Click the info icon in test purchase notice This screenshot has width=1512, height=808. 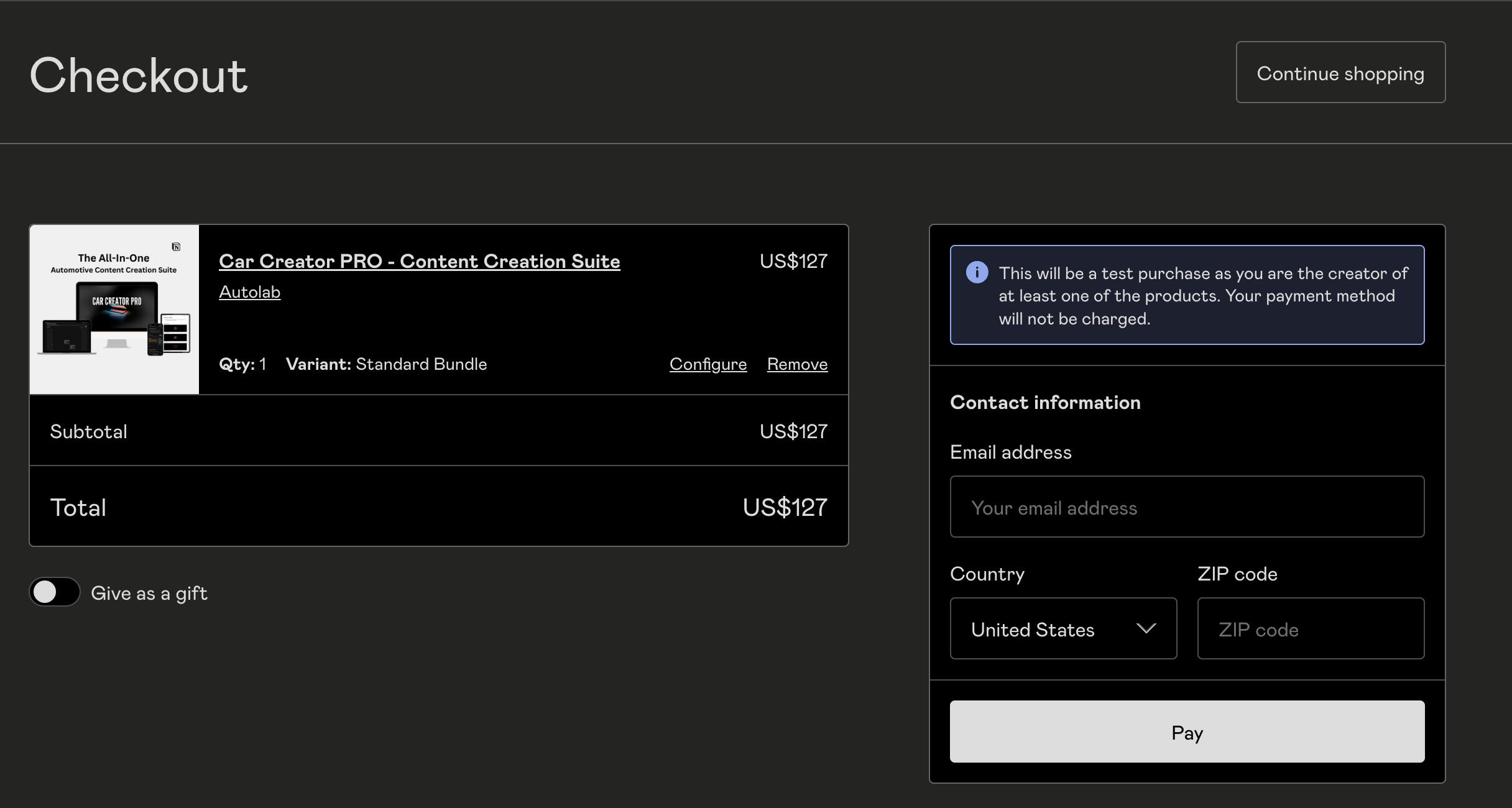977,272
